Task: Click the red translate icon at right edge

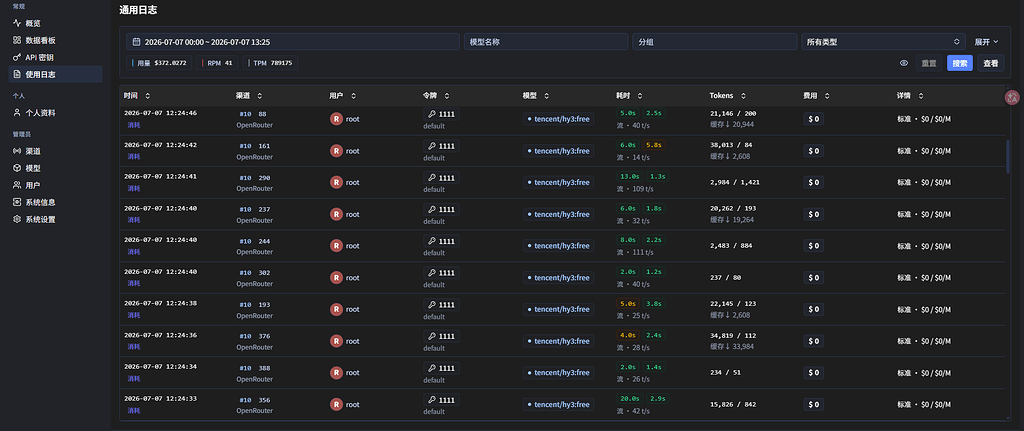Action: tap(1012, 98)
